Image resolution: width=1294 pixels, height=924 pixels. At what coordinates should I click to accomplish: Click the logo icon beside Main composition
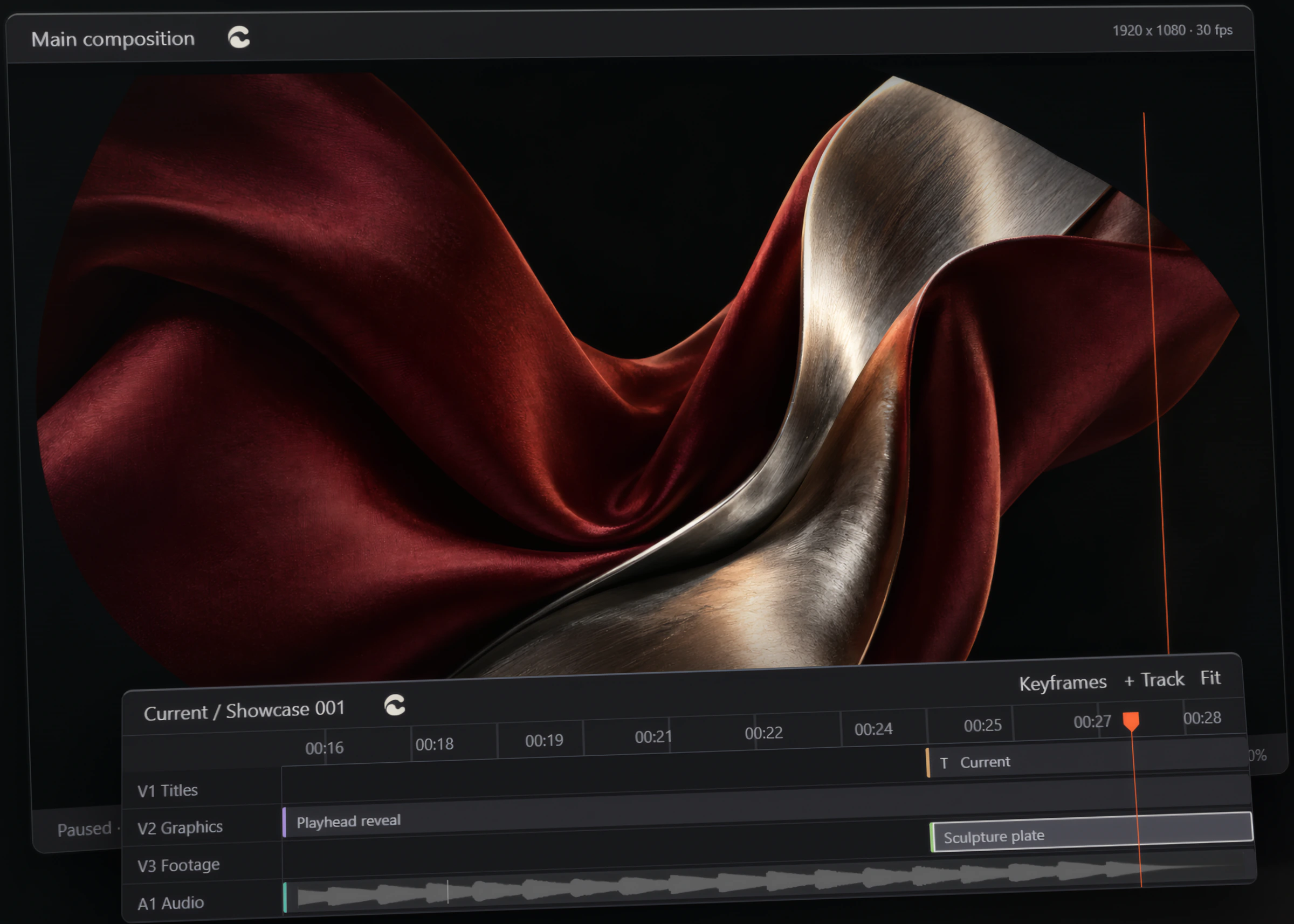pyautogui.click(x=238, y=38)
